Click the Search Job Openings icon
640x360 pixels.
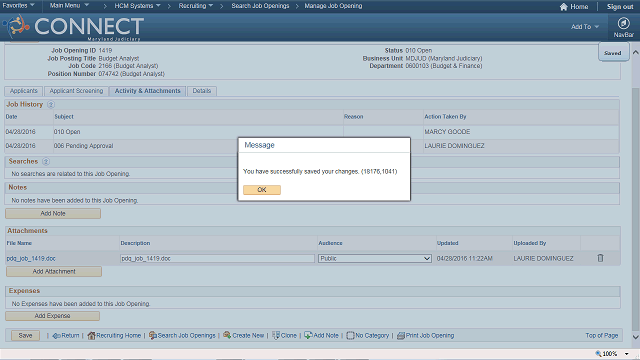[x=153, y=336]
